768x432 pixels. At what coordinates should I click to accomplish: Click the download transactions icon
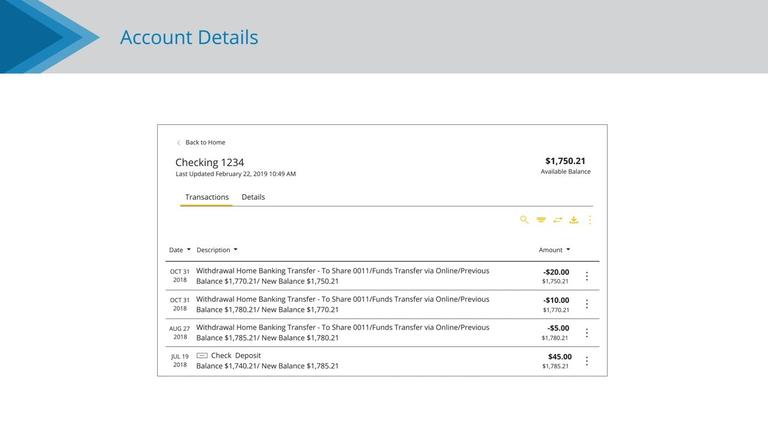click(x=574, y=220)
